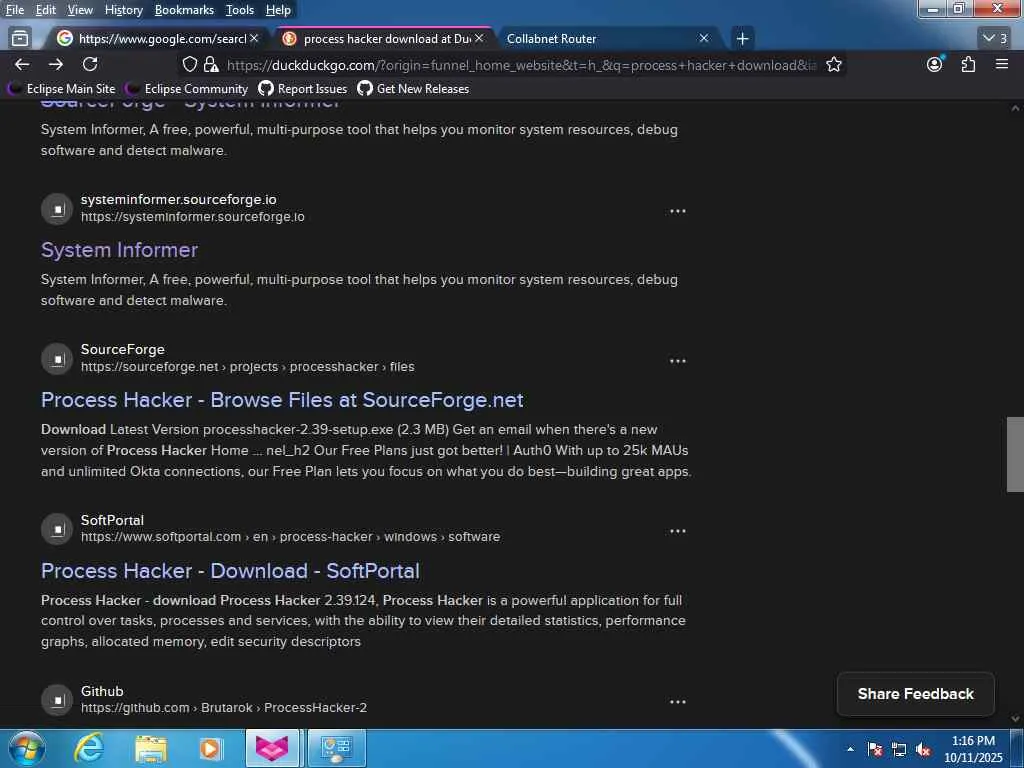The image size is (1024, 768).
Task: Go forward with the forward arrow
Action: [56, 64]
